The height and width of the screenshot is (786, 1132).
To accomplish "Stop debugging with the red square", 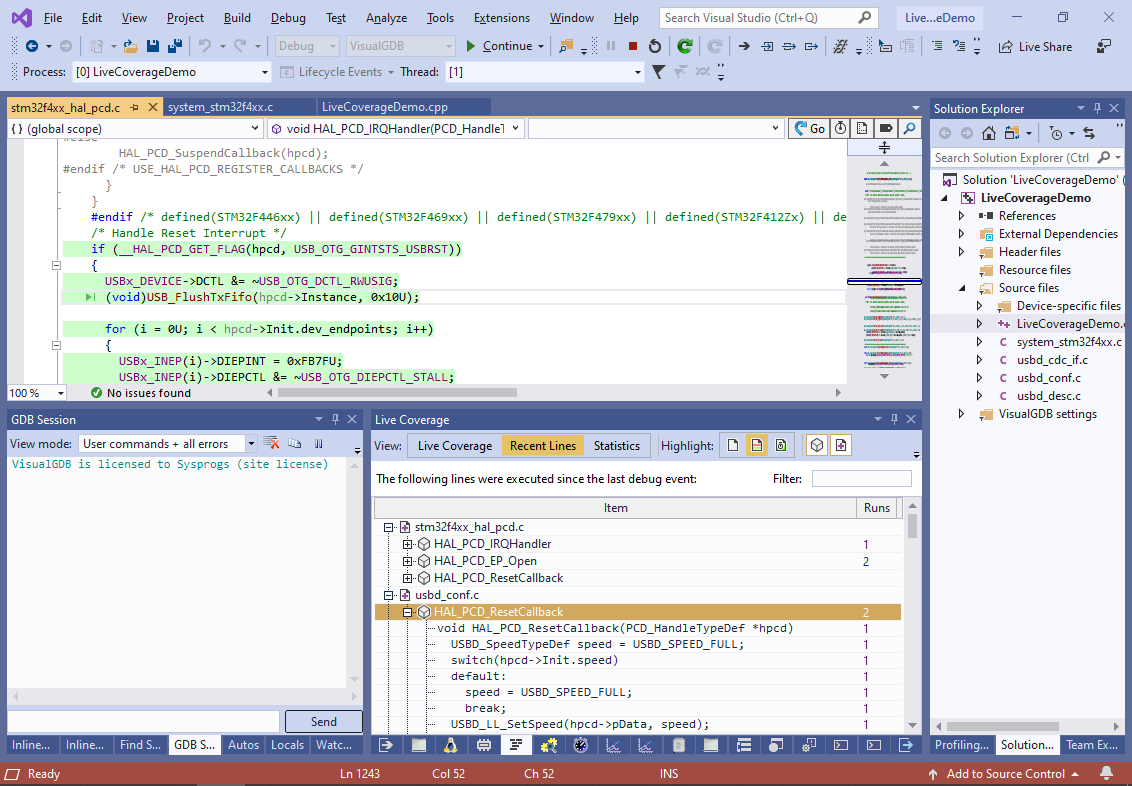I will (632, 46).
